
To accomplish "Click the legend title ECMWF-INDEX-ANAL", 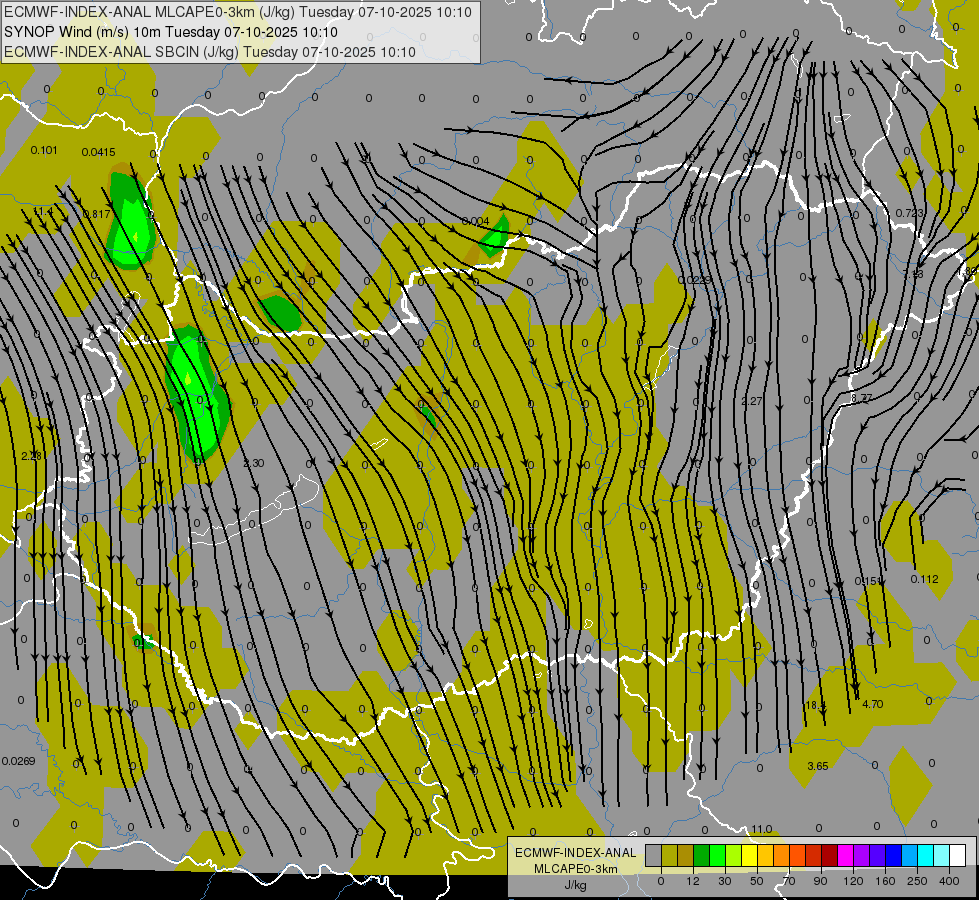I will click(x=576, y=853).
